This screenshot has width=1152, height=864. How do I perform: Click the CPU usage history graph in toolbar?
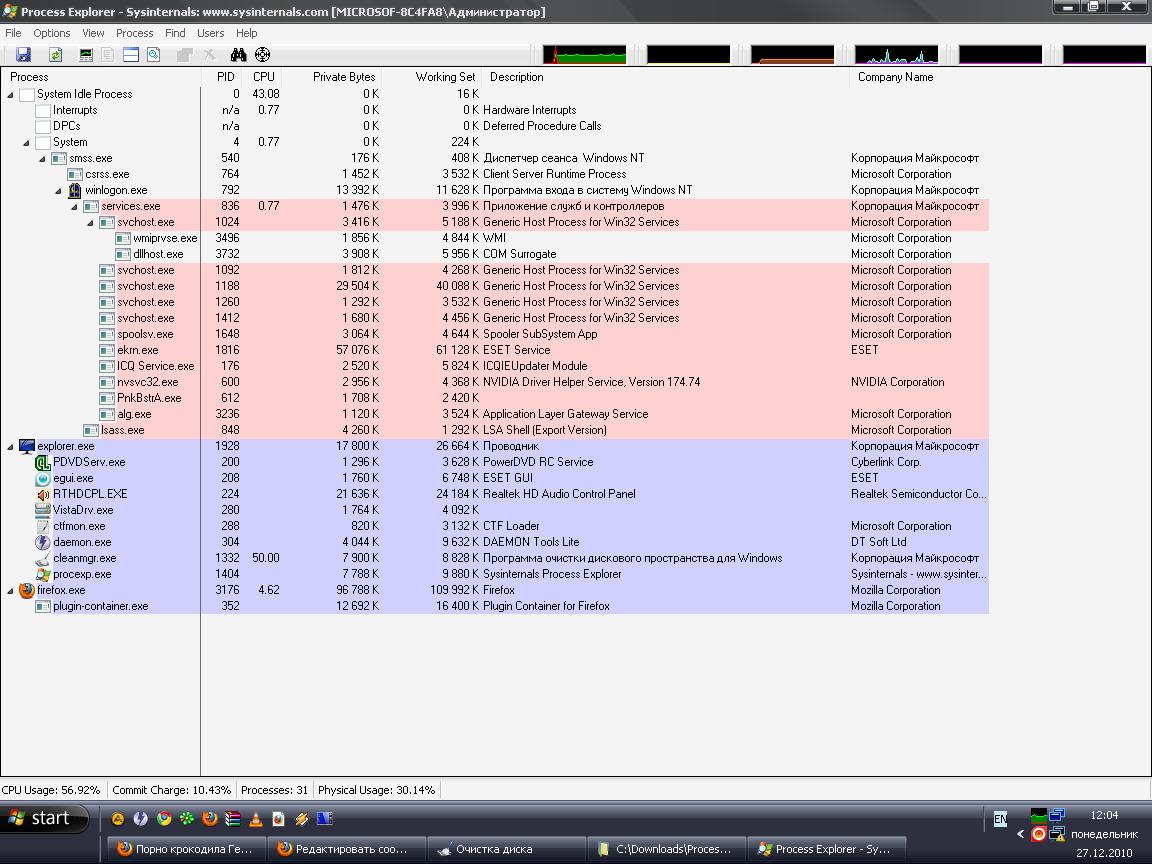pos(584,55)
